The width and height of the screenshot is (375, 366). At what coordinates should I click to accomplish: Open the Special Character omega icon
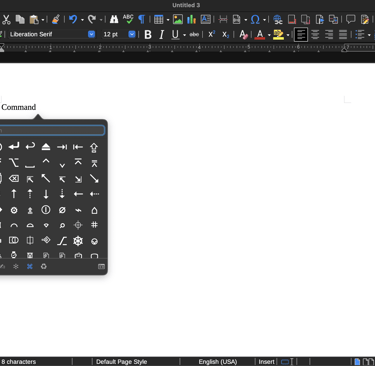pyautogui.click(x=255, y=19)
